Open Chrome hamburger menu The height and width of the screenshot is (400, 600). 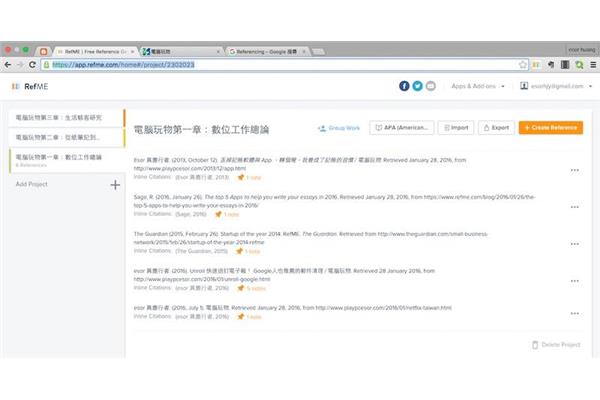(593, 65)
